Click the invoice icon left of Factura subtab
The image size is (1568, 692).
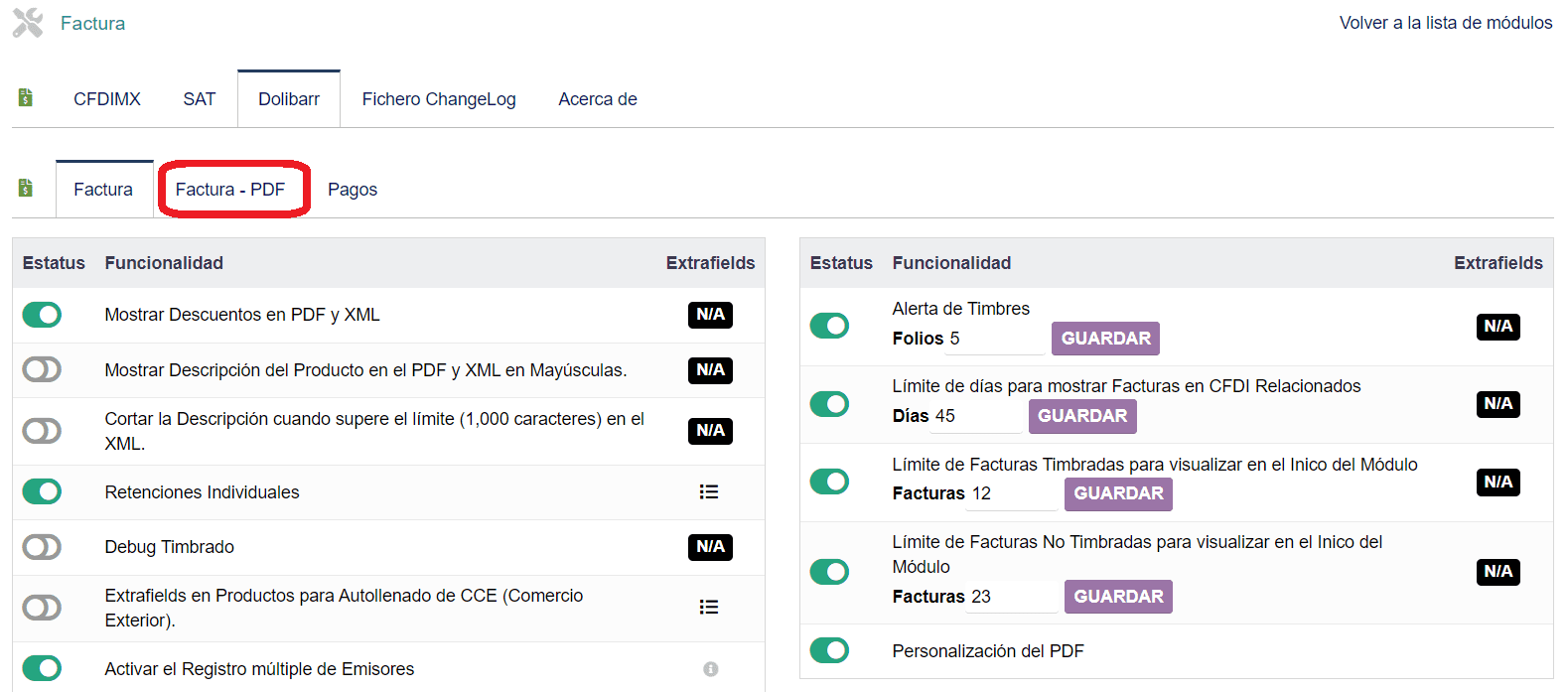coord(26,188)
